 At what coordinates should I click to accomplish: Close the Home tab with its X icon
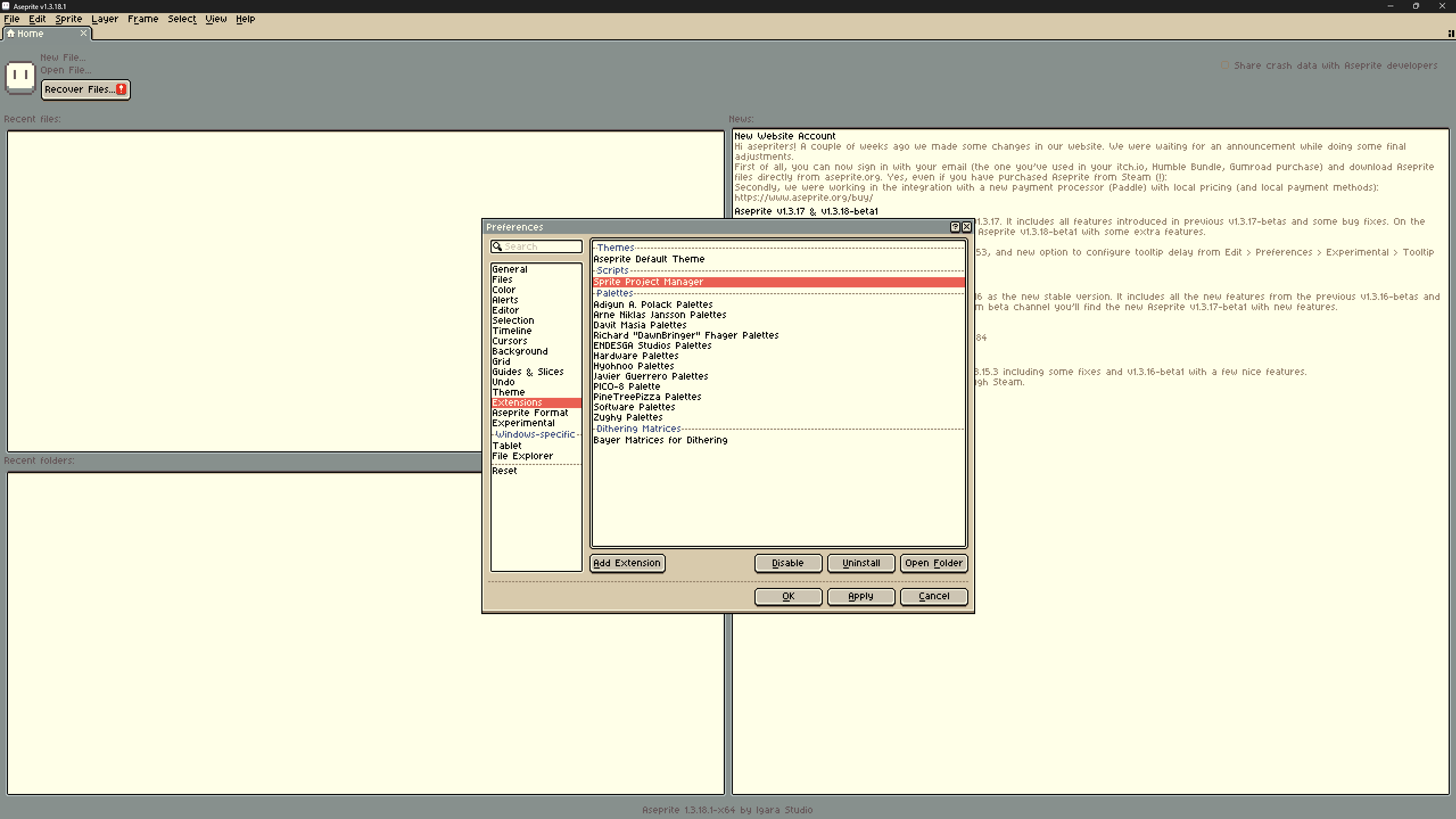pos(84,33)
